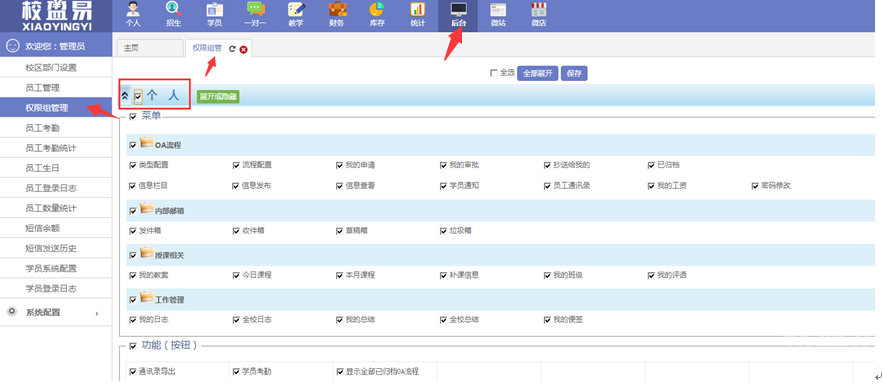Screen dimensions: 883x387
Task: Open the 招生 enrollment module
Action: click(x=173, y=15)
